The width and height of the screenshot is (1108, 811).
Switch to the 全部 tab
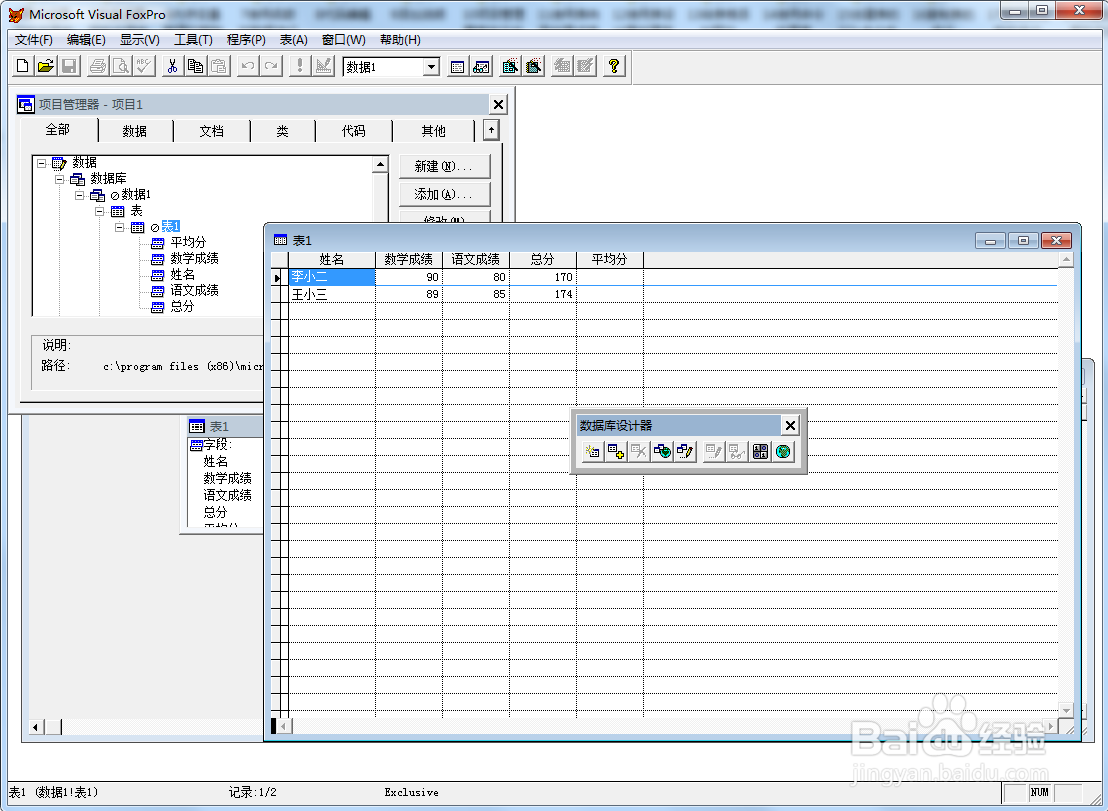(x=58, y=130)
